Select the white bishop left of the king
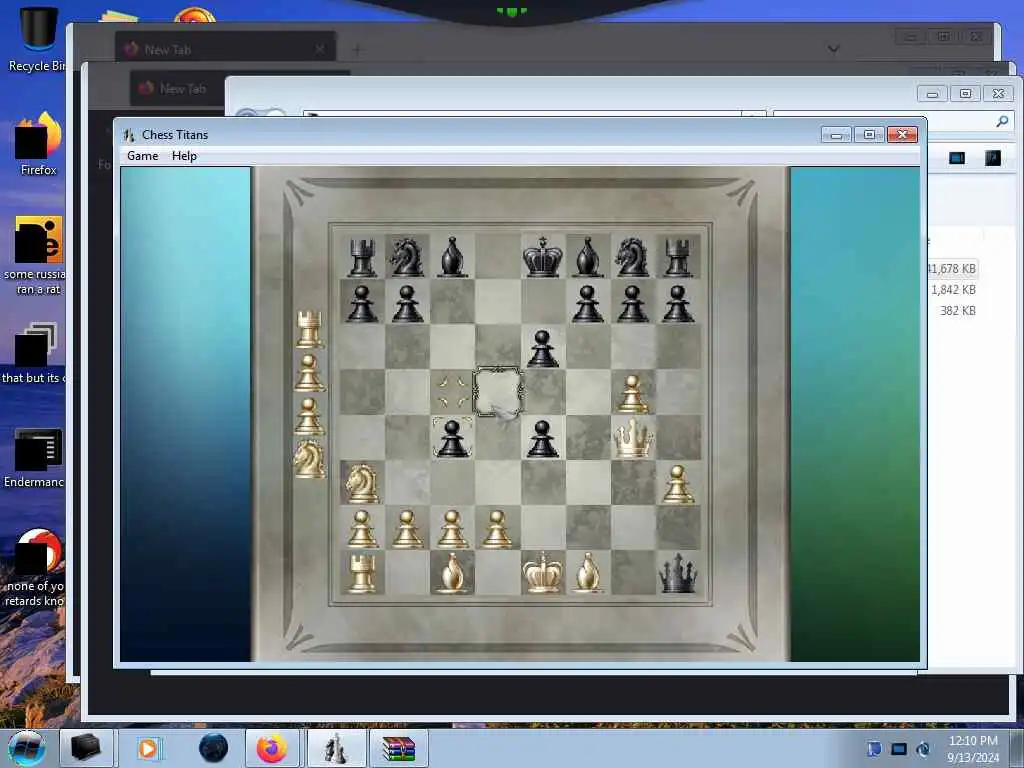This screenshot has width=1024, height=768. click(x=452, y=573)
